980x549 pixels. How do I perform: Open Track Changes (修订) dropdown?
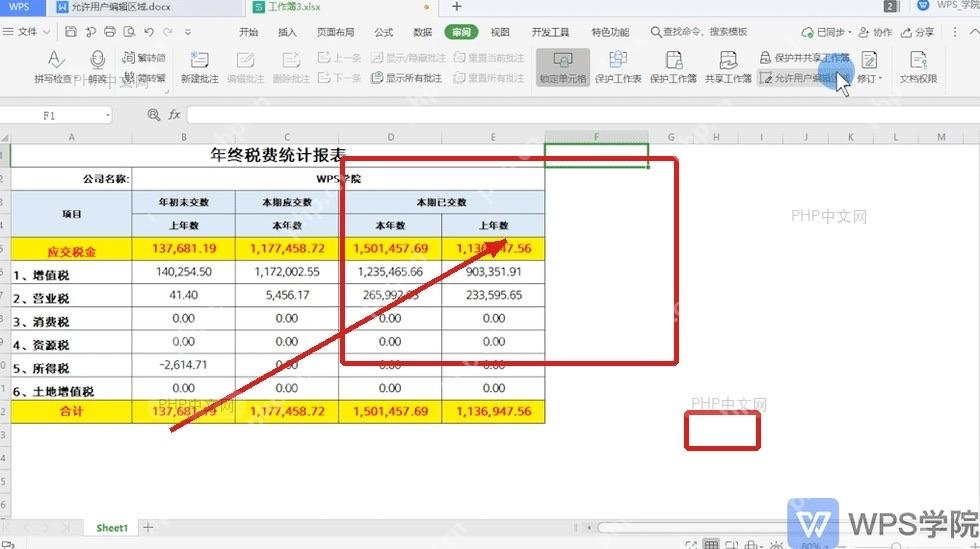869,68
